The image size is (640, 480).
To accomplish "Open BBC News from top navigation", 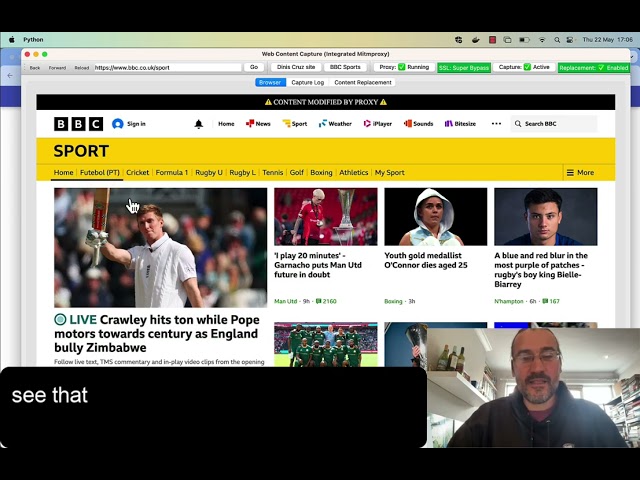I will click(258, 124).
